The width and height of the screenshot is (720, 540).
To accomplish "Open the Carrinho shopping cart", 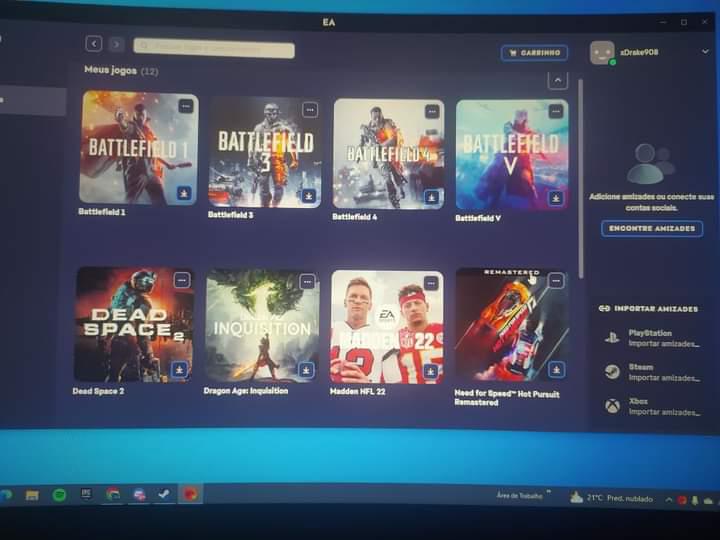I will tap(534, 53).
